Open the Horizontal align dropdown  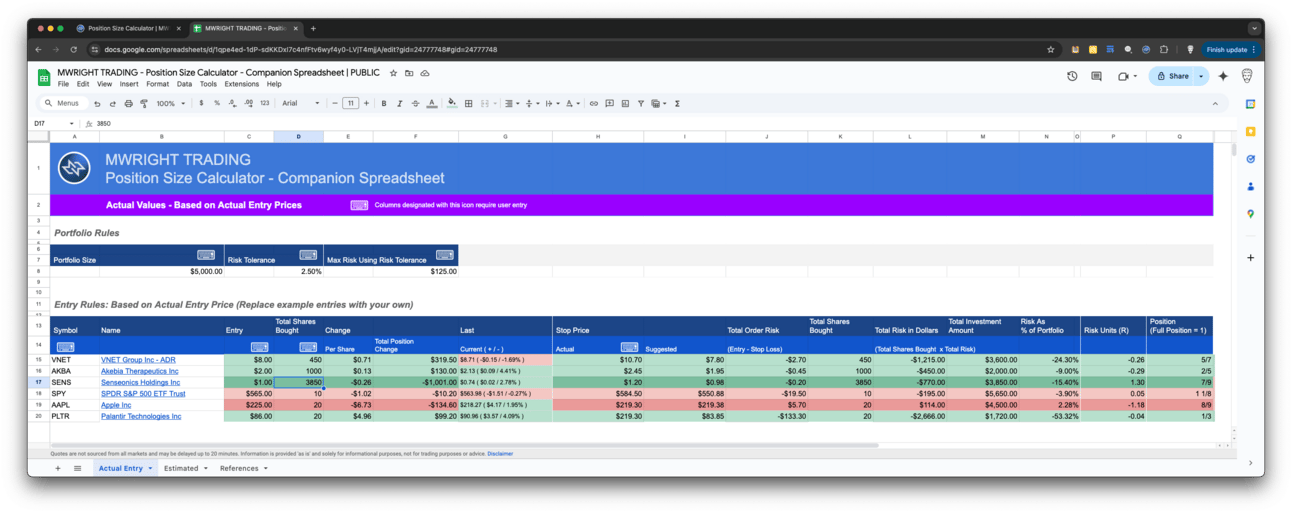pos(511,103)
